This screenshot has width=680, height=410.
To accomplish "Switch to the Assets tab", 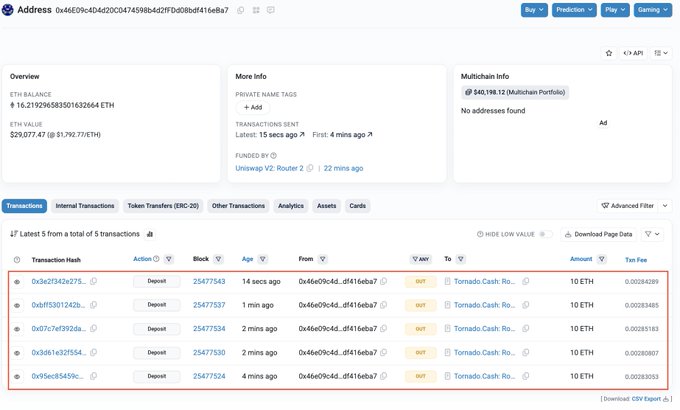I will click(x=327, y=206).
